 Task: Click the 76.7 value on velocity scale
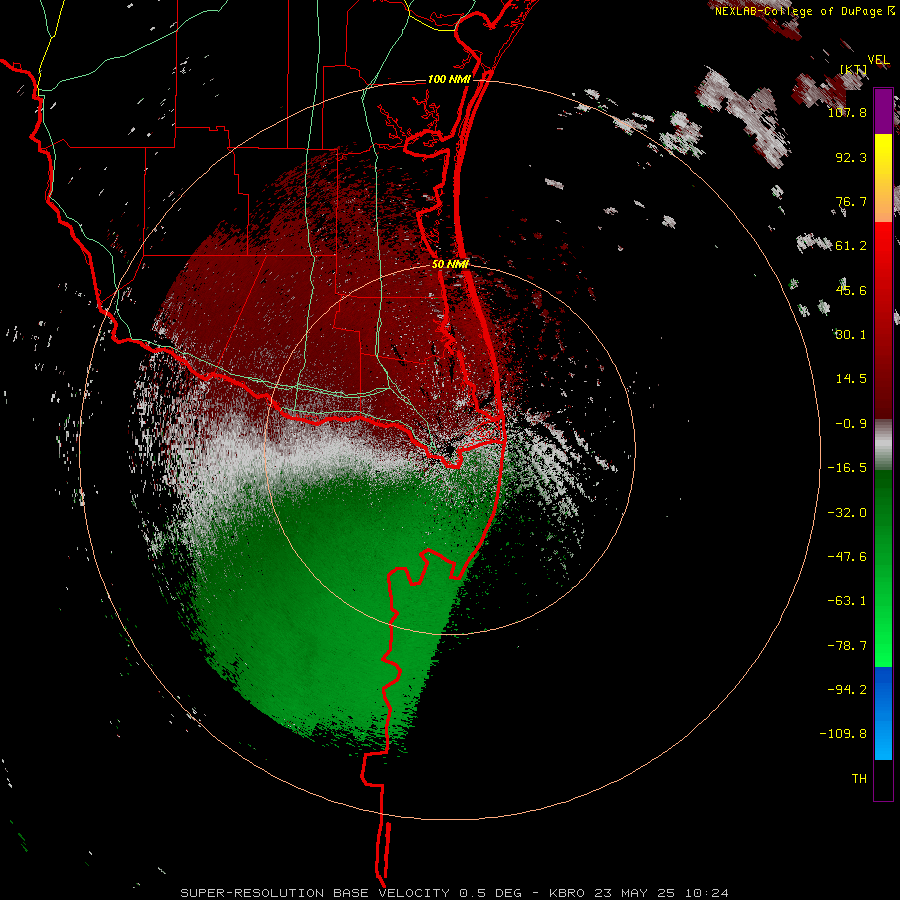(851, 201)
